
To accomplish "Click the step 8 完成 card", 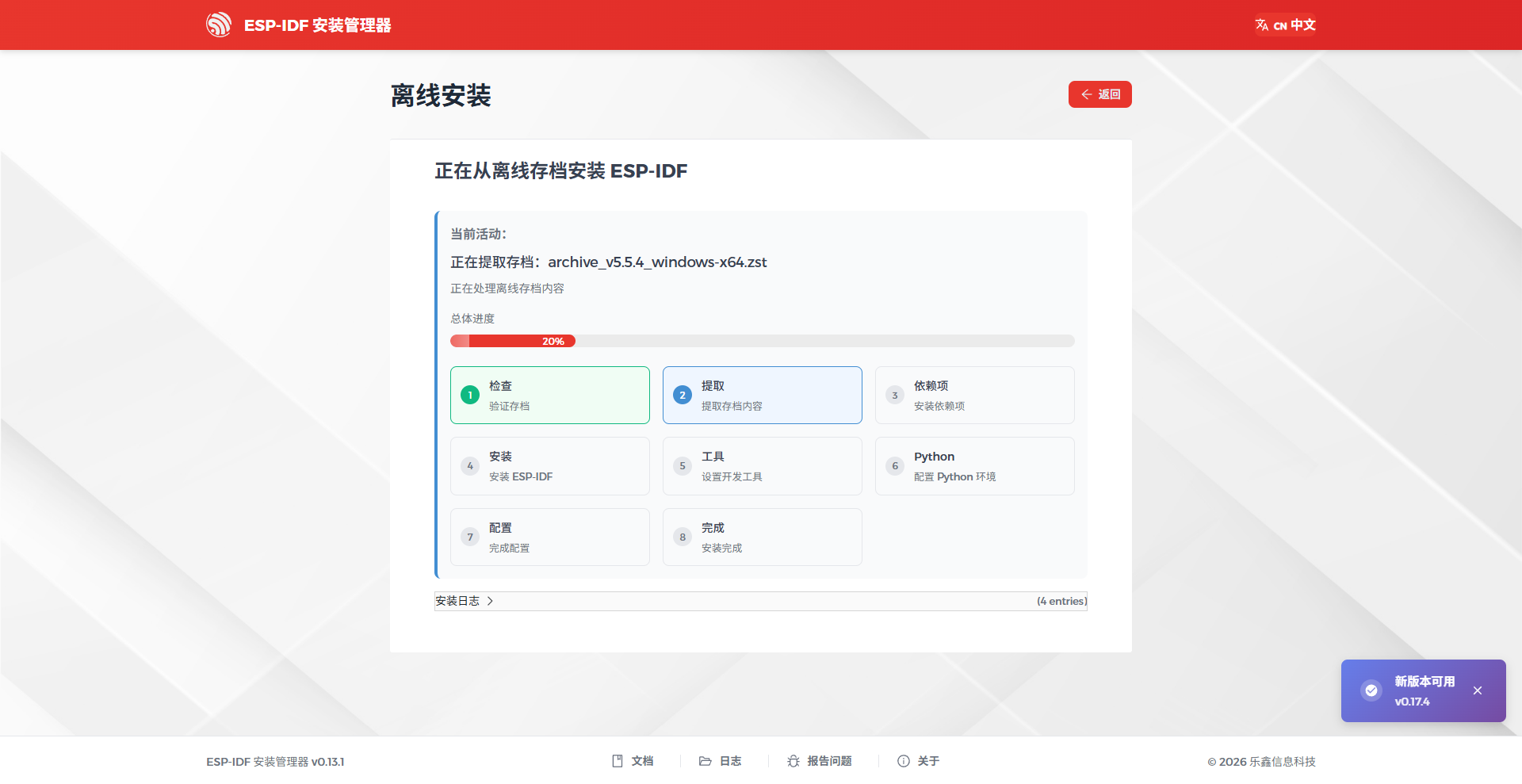I will 763,537.
